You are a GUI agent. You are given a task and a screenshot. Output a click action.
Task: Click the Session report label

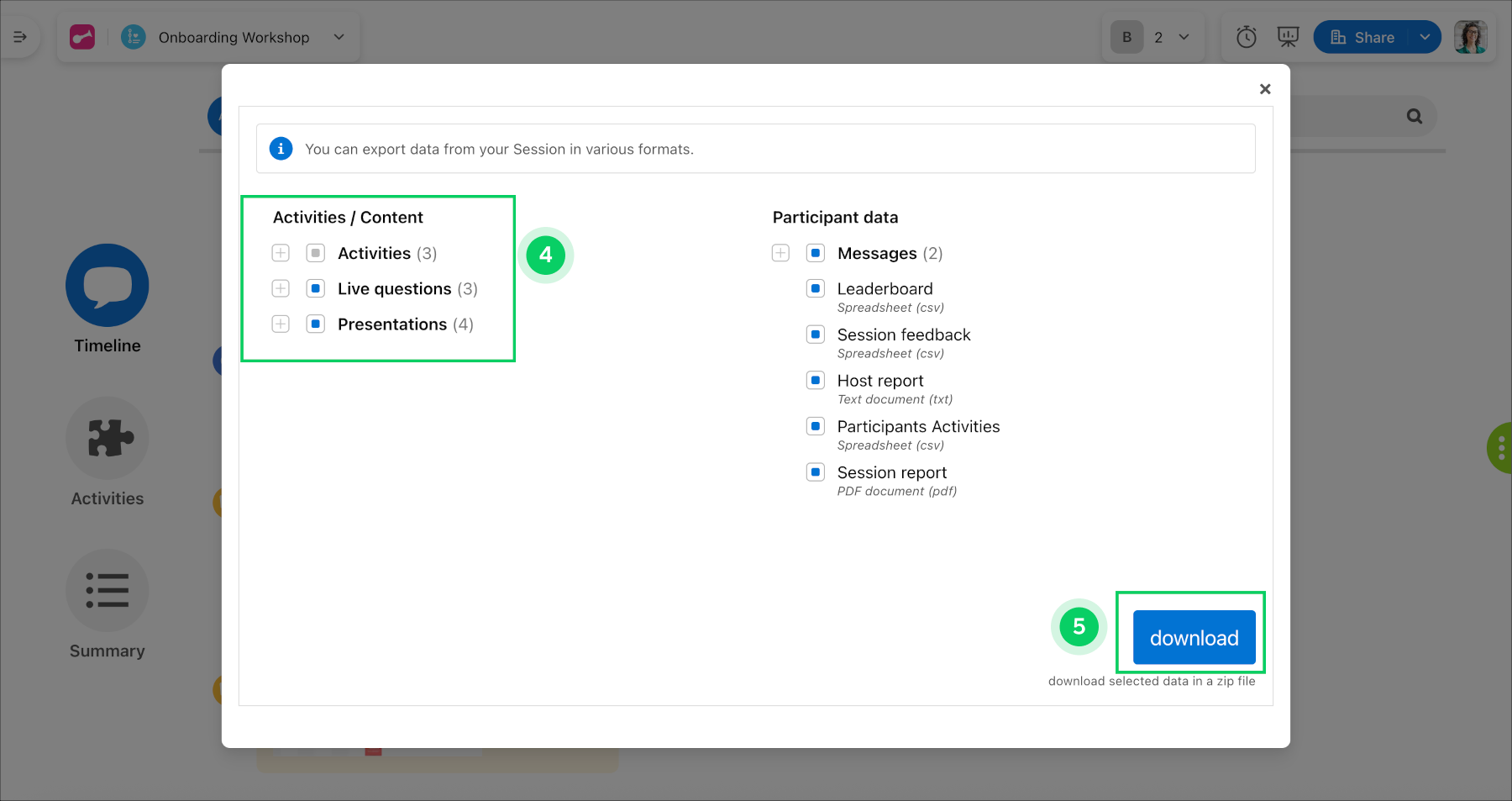point(892,472)
